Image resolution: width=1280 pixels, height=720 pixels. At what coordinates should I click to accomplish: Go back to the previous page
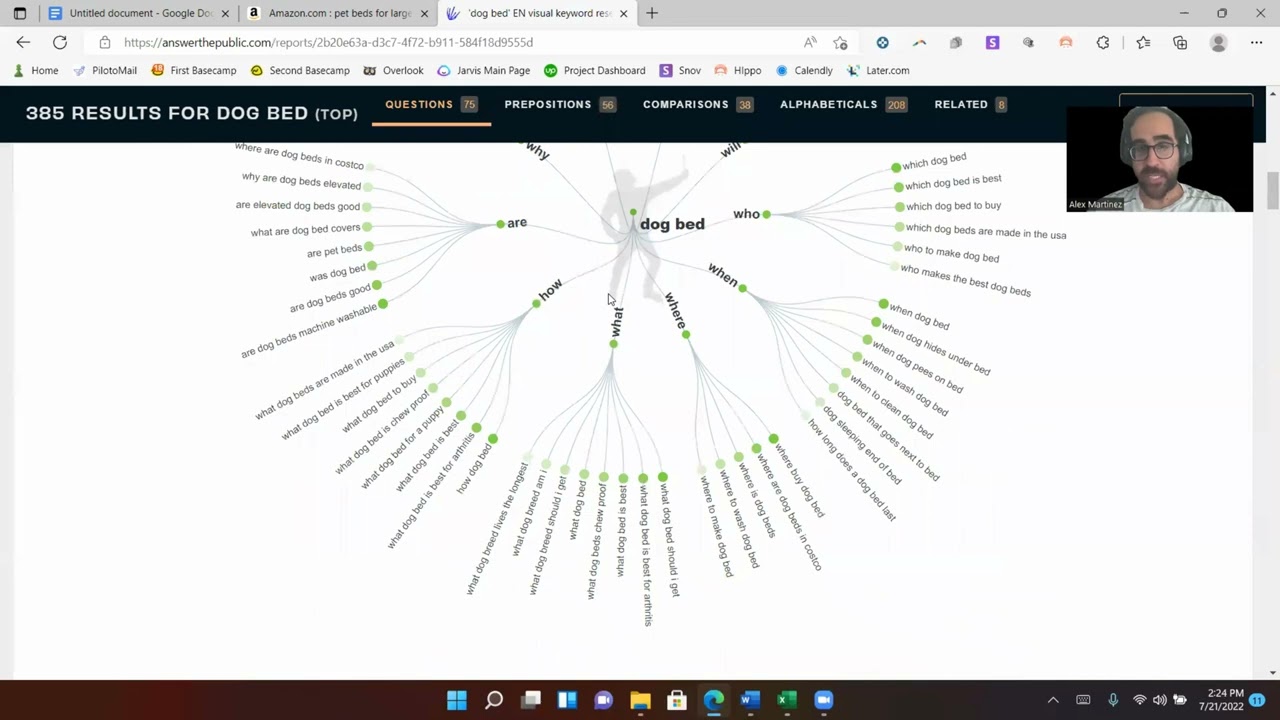pyautogui.click(x=23, y=42)
